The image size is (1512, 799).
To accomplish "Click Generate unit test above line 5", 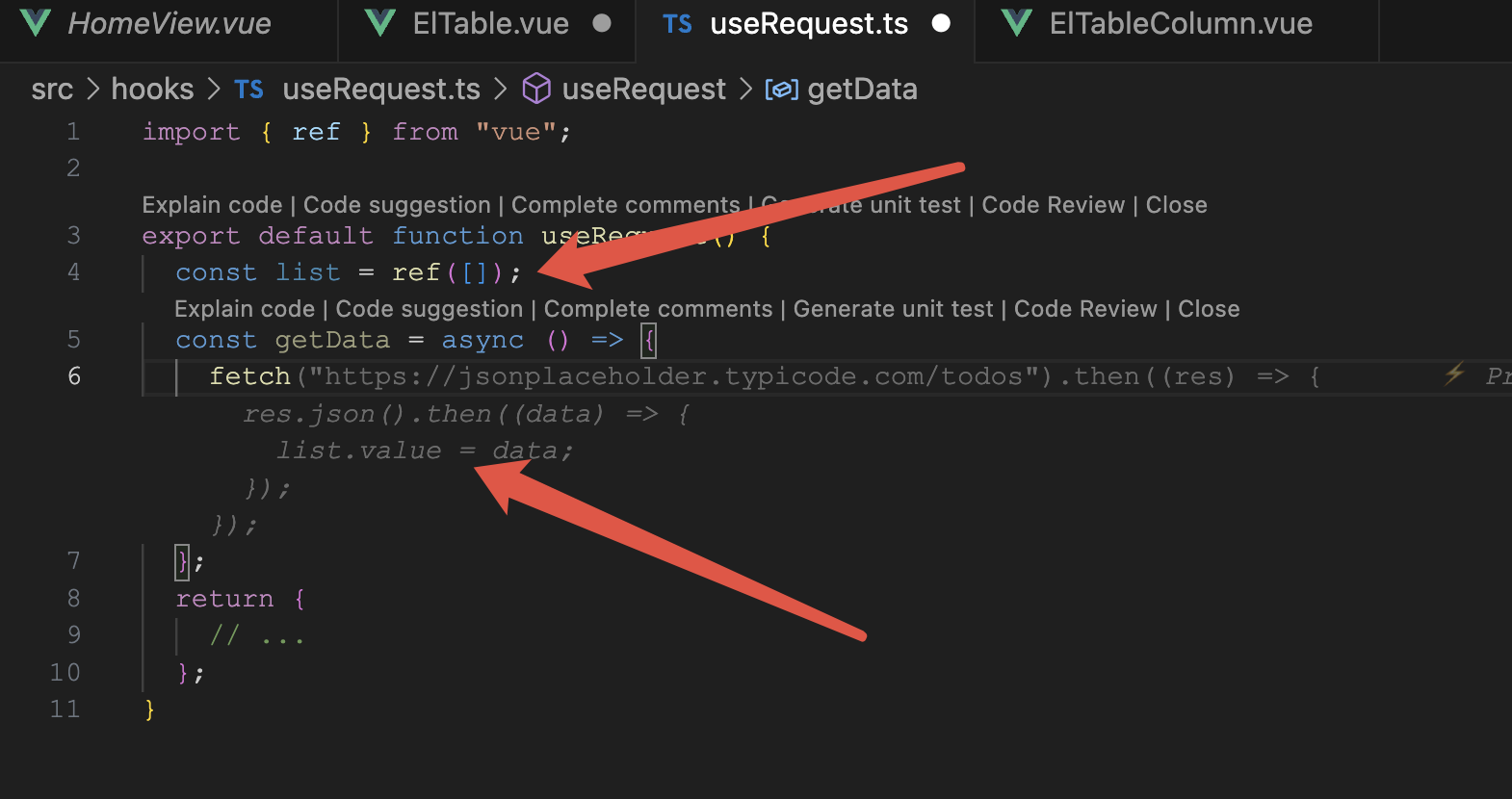I will tap(893, 309).
